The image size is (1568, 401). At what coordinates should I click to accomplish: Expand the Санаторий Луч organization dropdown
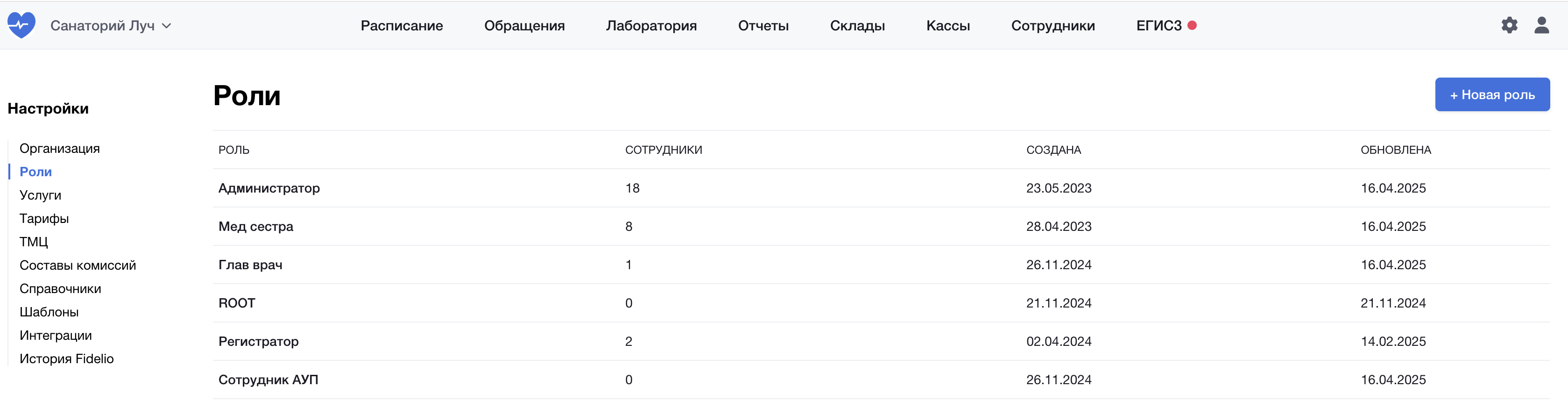point(111,26)
